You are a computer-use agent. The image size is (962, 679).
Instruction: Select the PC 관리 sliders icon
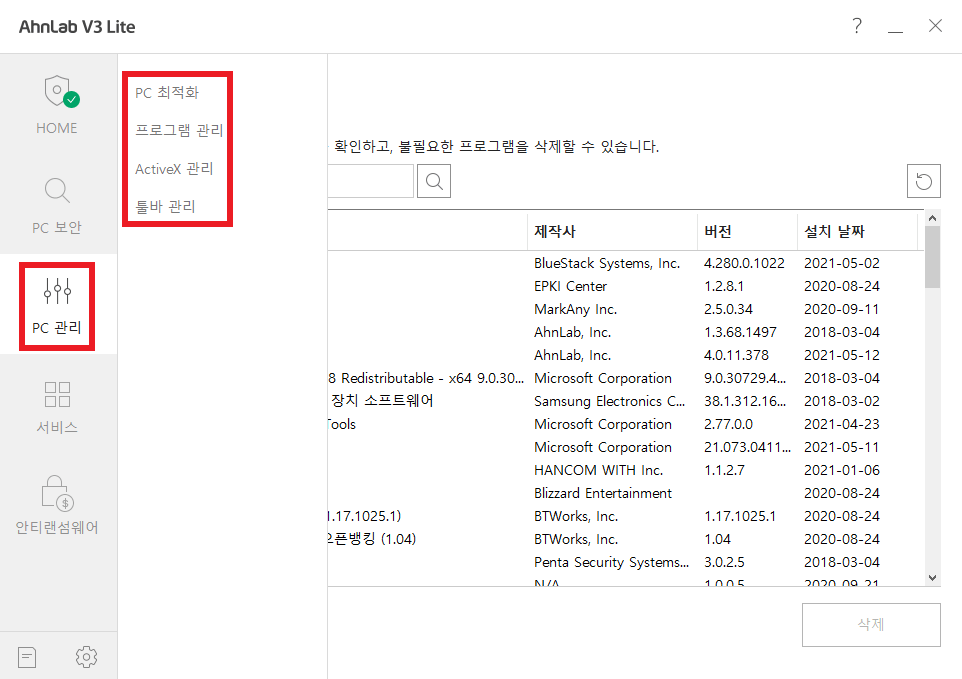(57, 291)
